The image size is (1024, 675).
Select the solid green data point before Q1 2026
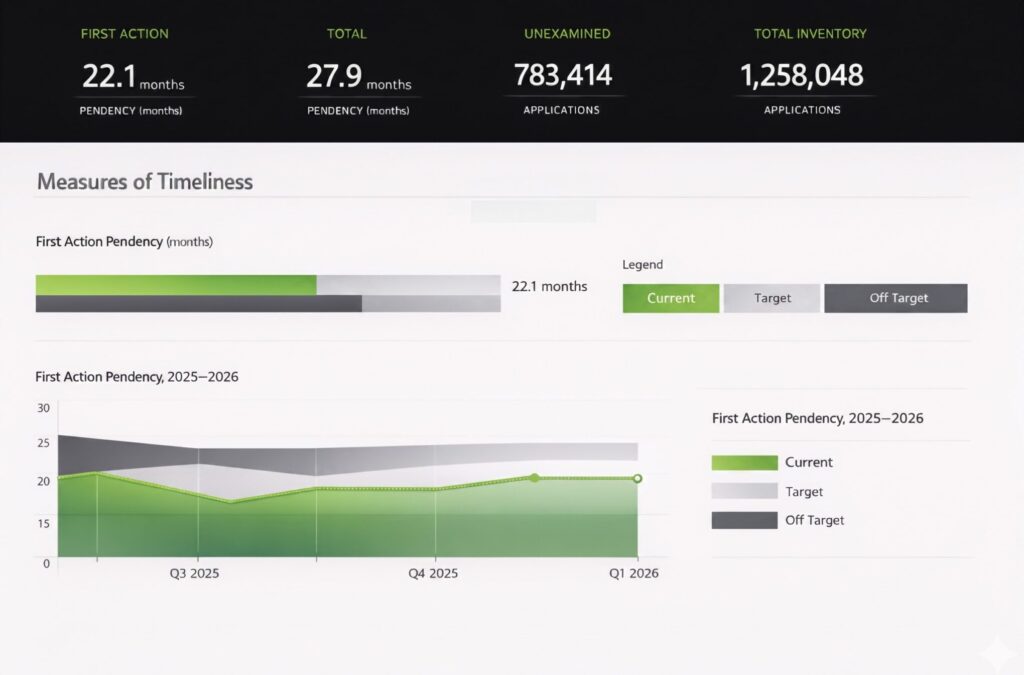click(534, 478)
